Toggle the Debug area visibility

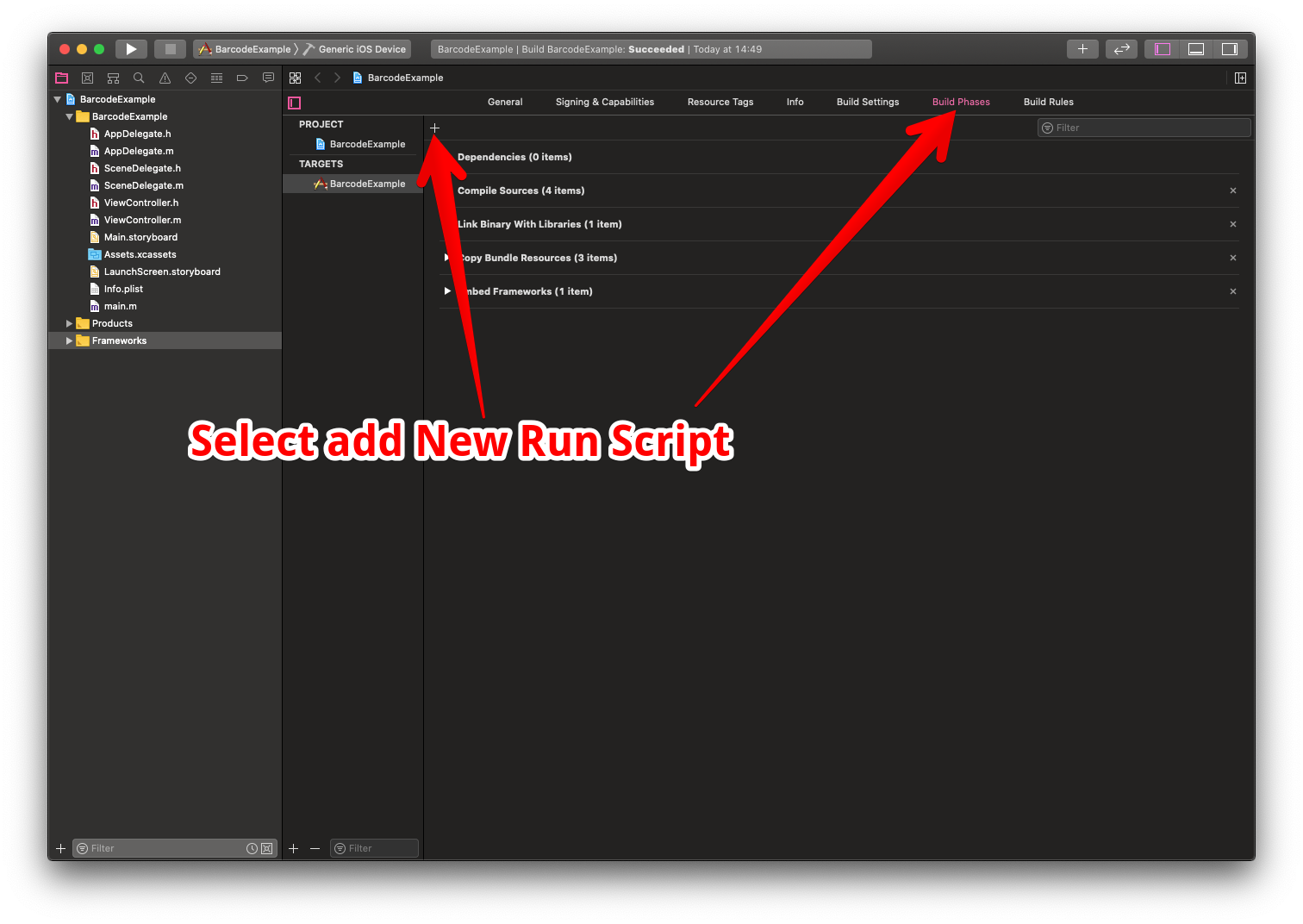click(1195, 48)
